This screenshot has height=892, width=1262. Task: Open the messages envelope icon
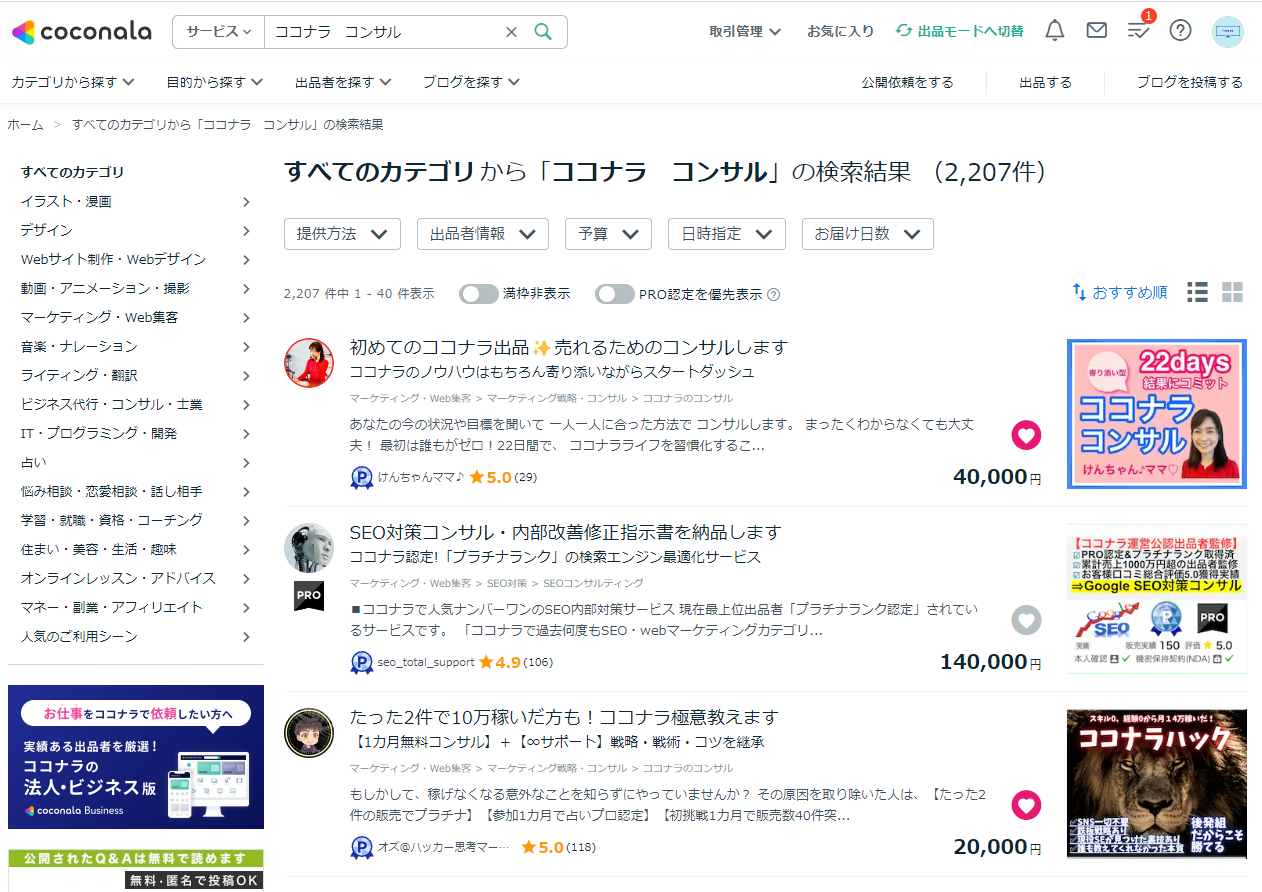click(1097, 31)
